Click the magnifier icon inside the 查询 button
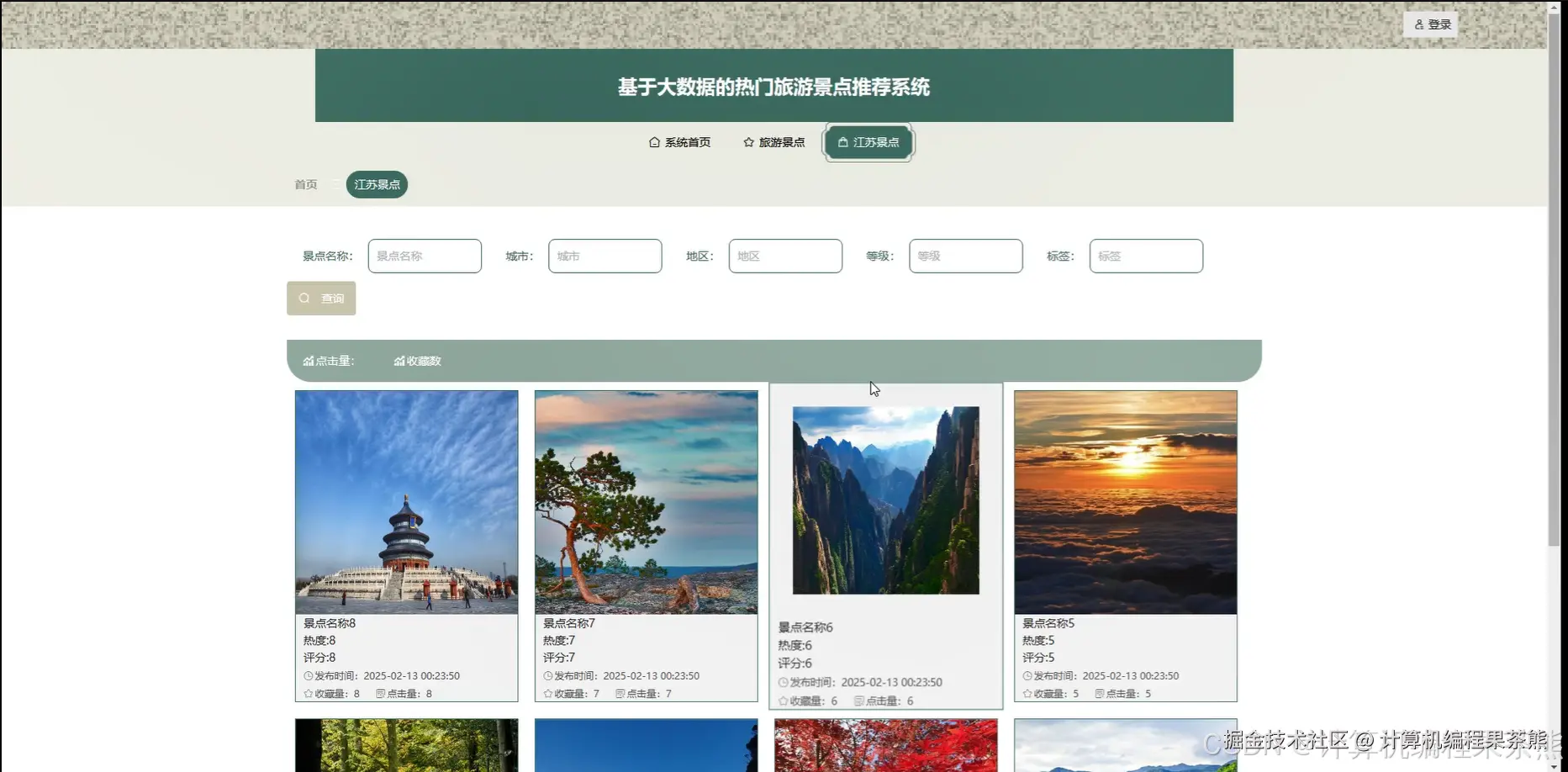Screen dimensions: 1568x772 [304, 298]
